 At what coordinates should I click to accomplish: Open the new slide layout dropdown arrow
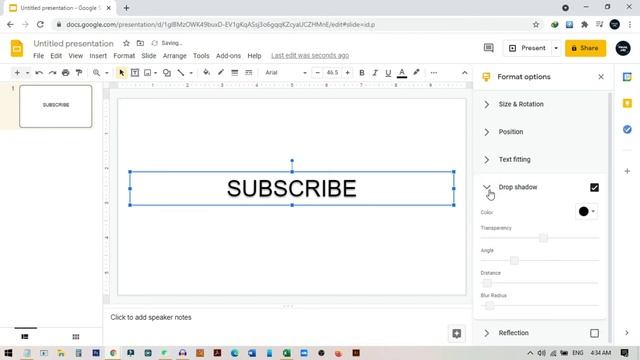click(27, 73)
